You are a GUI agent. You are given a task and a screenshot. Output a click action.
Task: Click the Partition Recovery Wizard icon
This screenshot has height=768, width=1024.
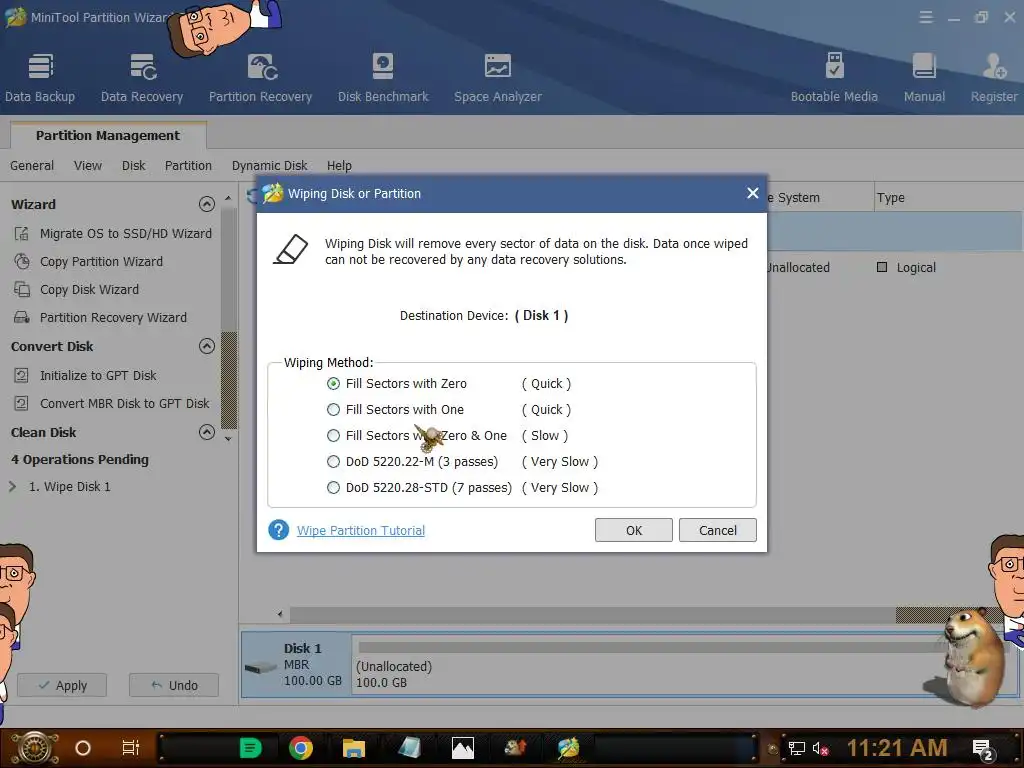[22, 317]
